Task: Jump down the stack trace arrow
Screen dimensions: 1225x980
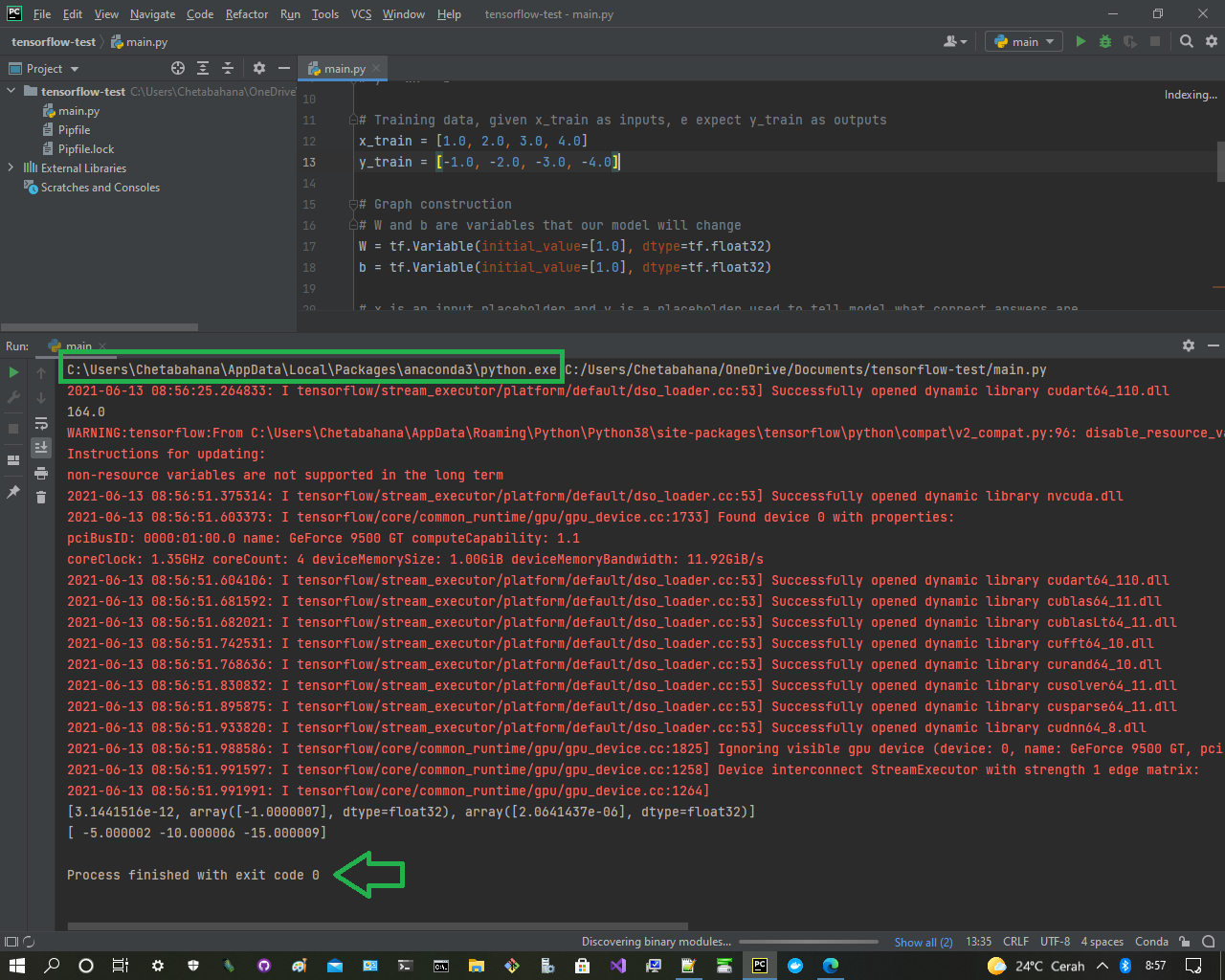Action: [41, 397]
